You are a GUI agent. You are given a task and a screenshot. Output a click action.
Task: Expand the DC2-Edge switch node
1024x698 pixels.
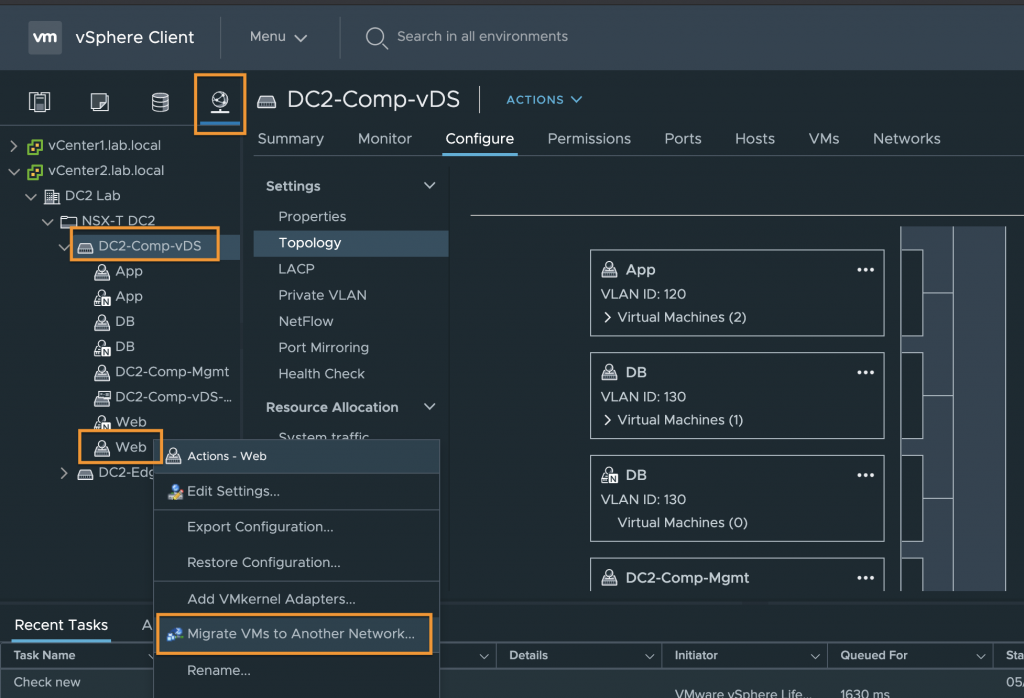[x=63, y=473]
